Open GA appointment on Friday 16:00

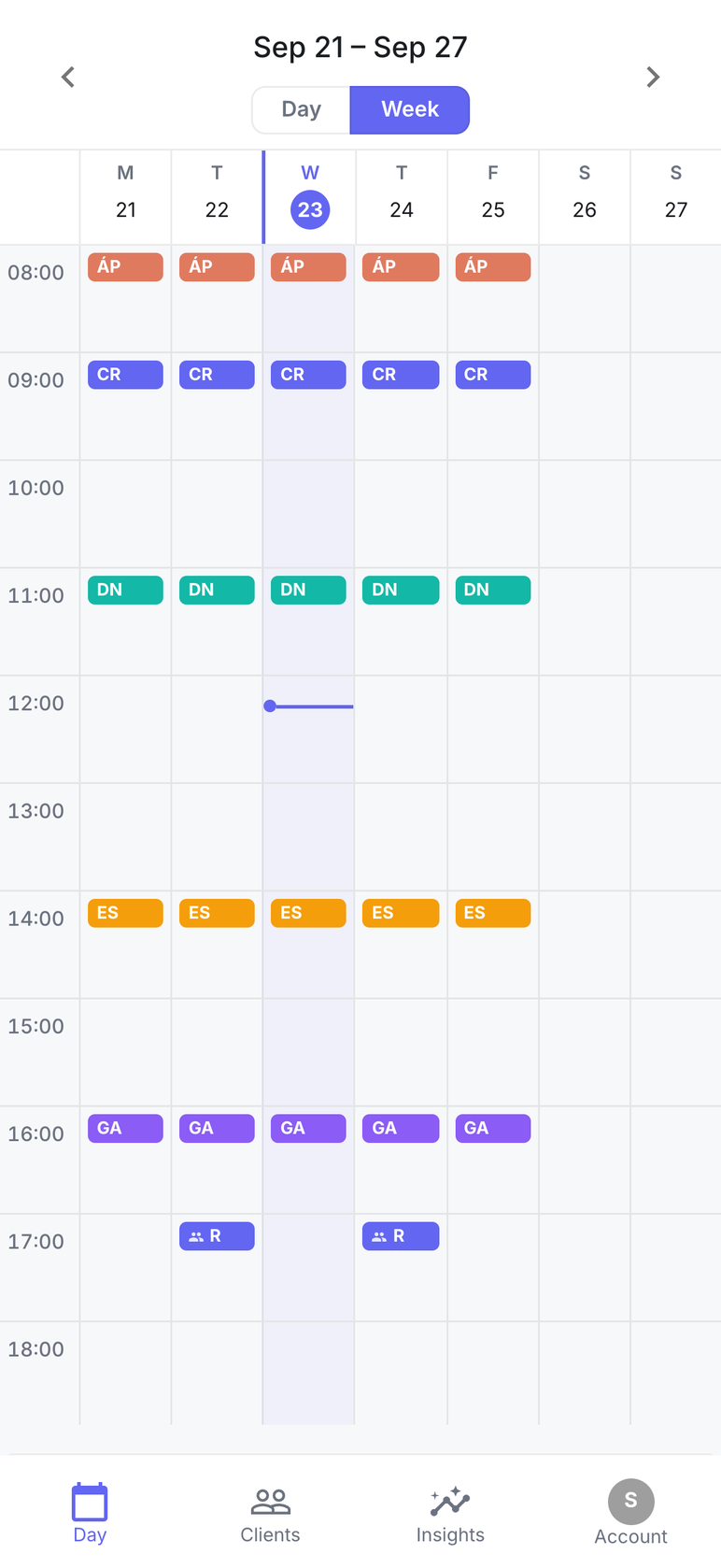493,1128
